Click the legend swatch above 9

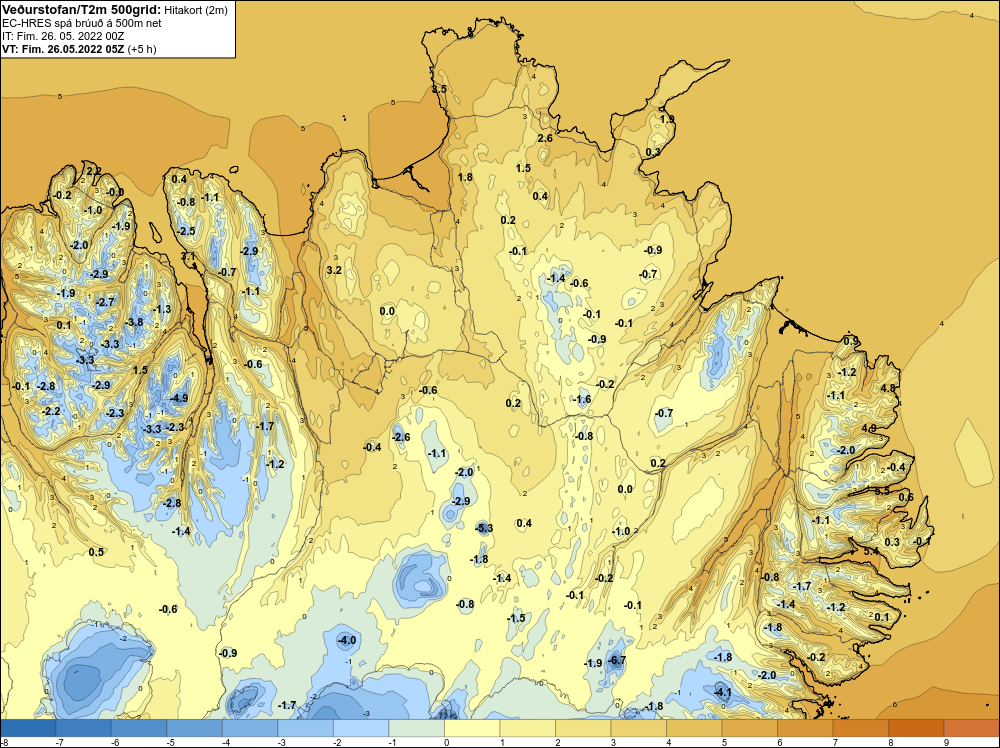[971, 728]
